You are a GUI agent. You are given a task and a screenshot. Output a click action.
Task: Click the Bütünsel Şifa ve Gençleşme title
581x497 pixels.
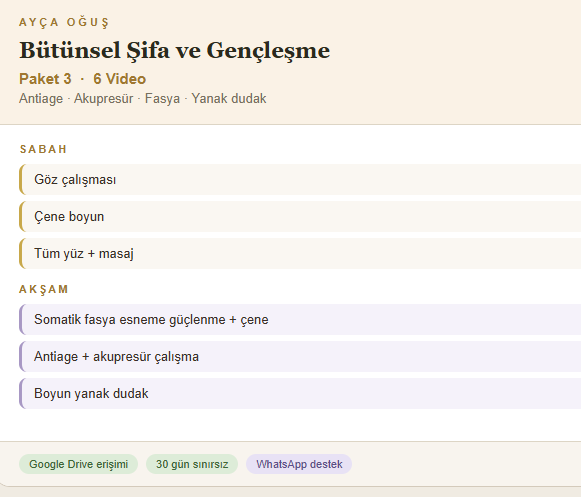tap(175, 51)
